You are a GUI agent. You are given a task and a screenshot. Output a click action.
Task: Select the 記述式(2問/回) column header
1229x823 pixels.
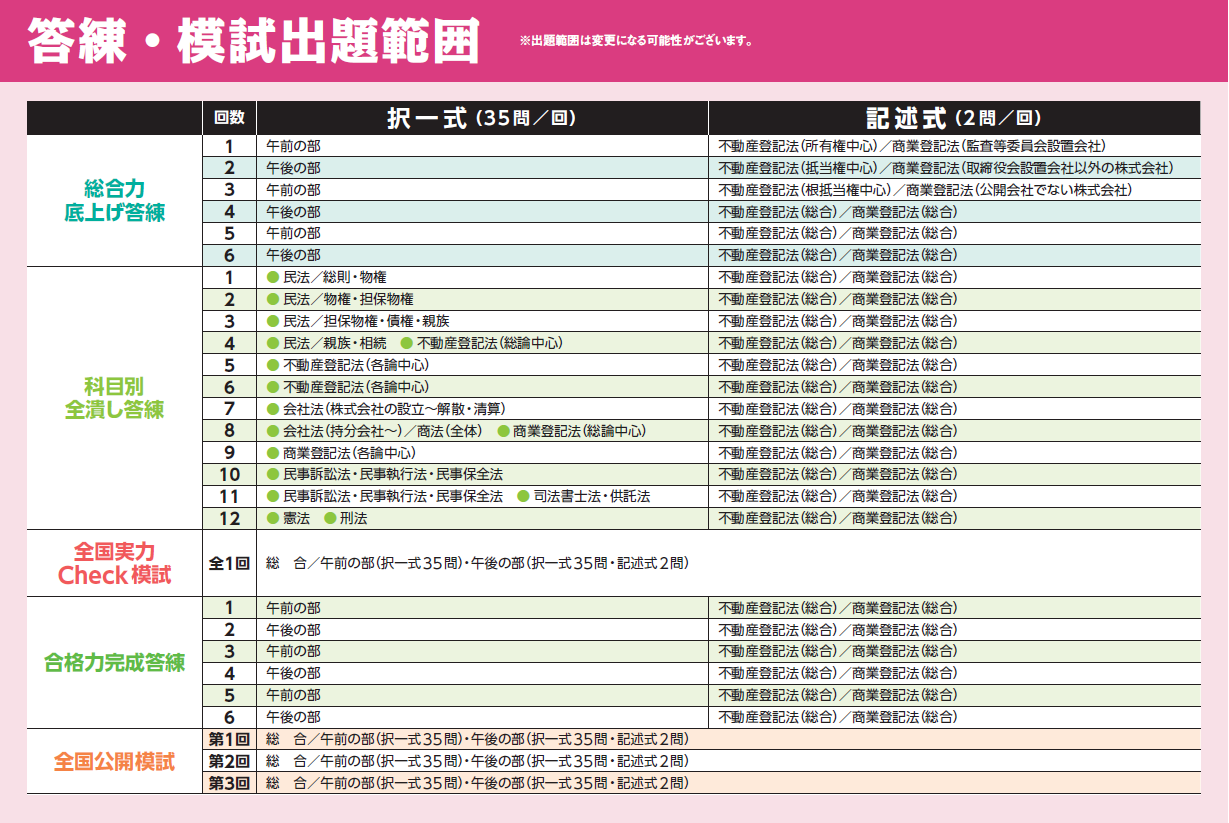point(953,118)
